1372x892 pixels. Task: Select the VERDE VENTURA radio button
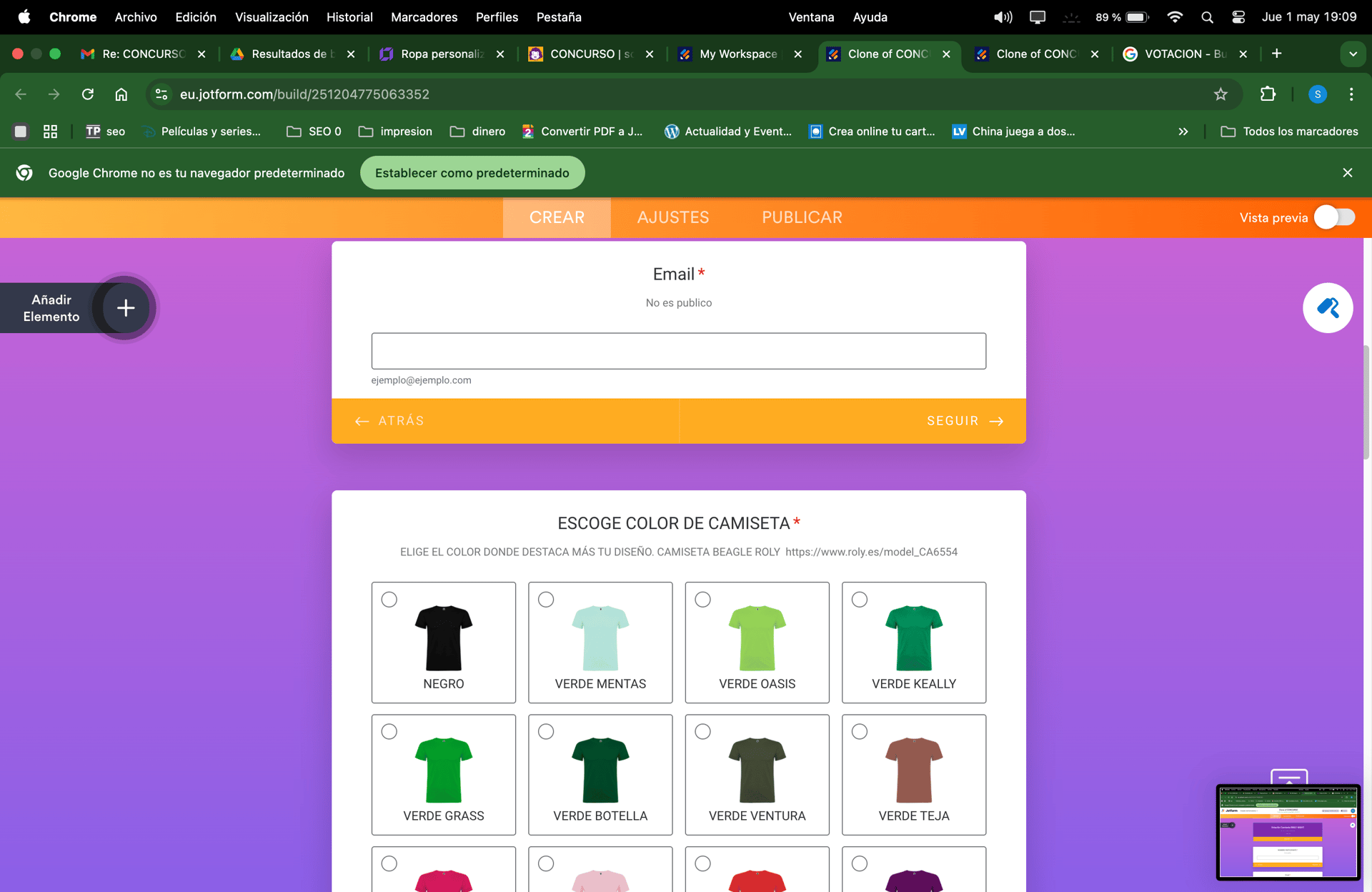pos(702,731)
